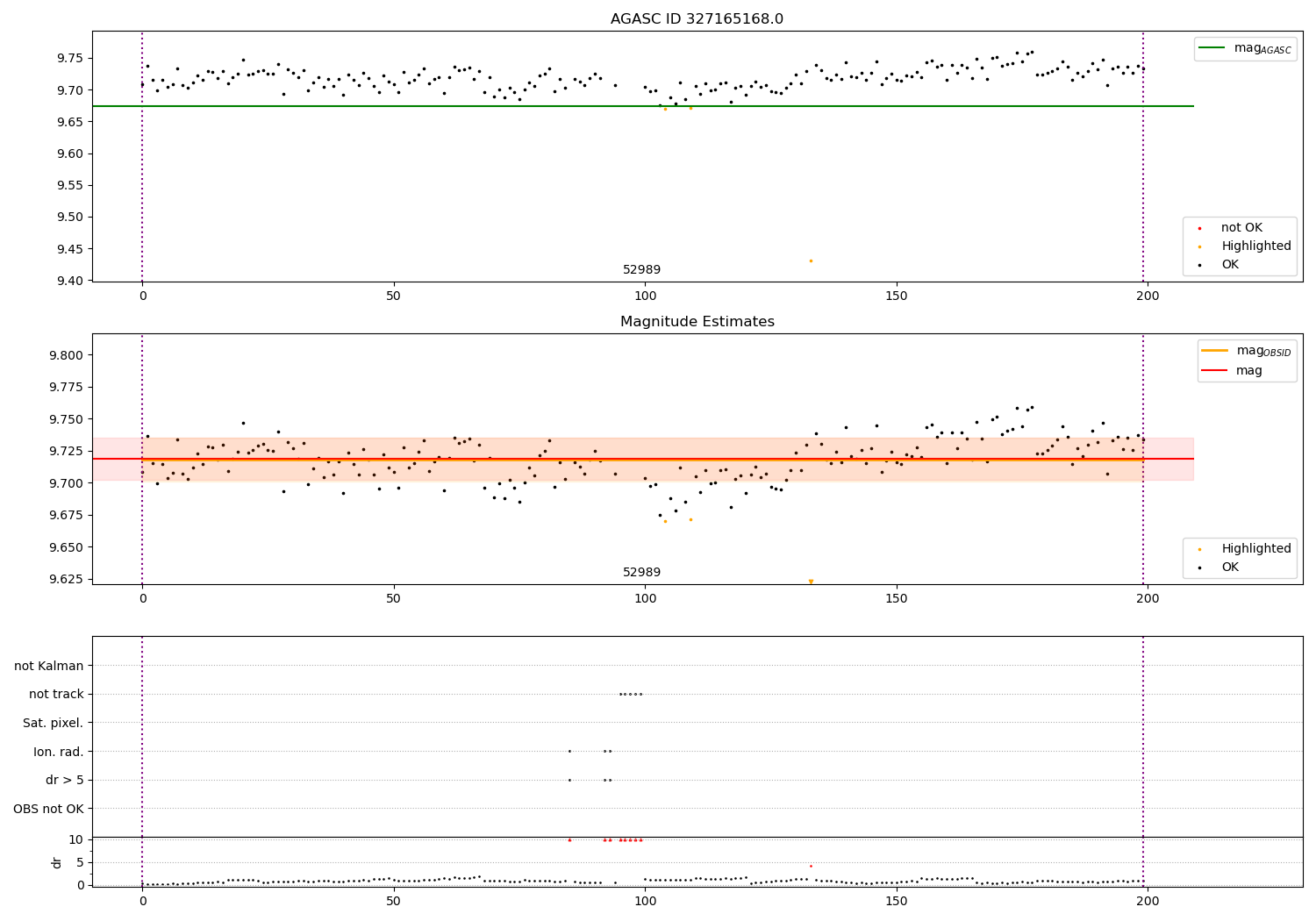Click the '9.675' y-tick in Magnitude Estimates
Viewport: 1316px width, 921px height.
[68, 515]
